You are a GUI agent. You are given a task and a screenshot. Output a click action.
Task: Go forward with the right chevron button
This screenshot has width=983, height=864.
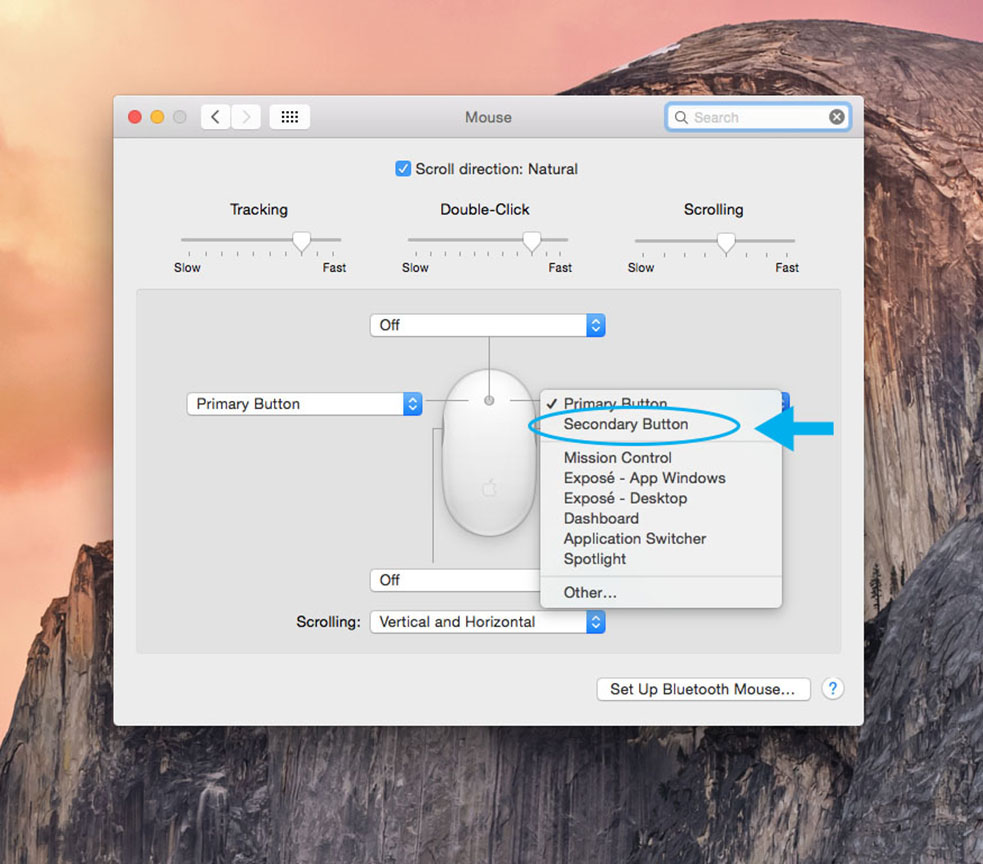coord(246,117)
